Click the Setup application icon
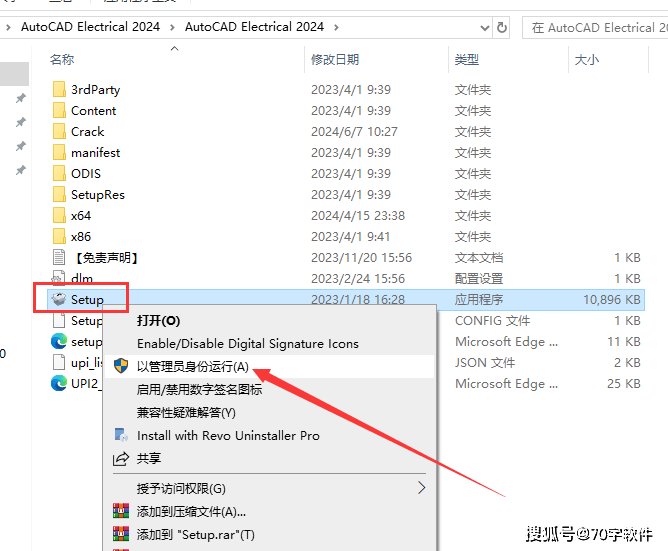668x551 pixels. pos(59,299)
